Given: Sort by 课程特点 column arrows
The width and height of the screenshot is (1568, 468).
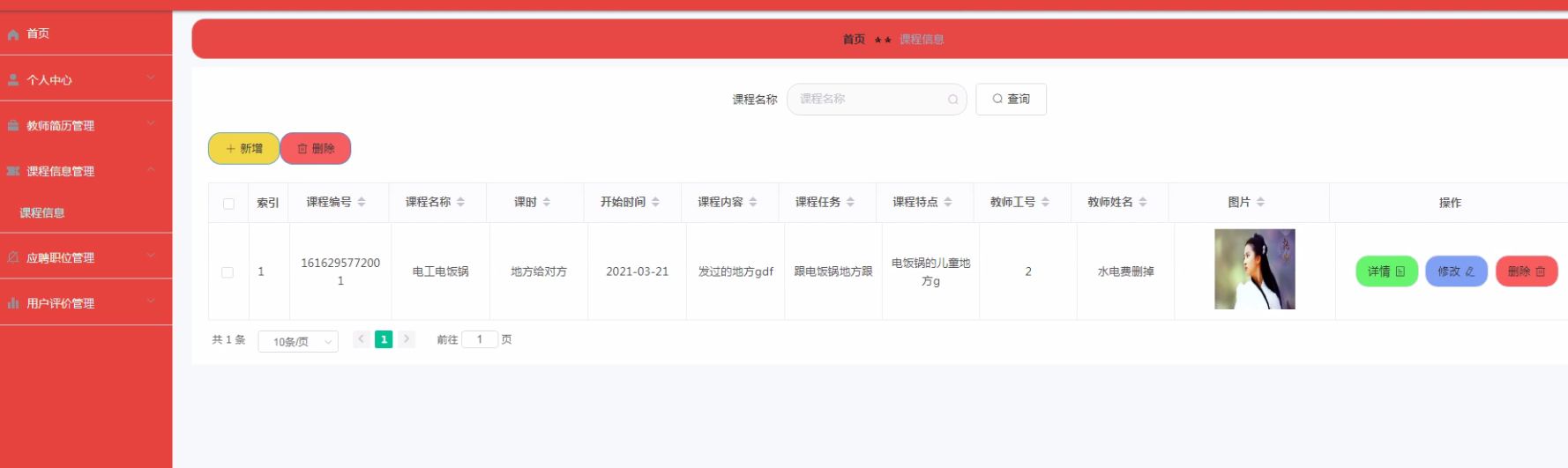Looking at the screenshot, I should [x=948, y=202].
